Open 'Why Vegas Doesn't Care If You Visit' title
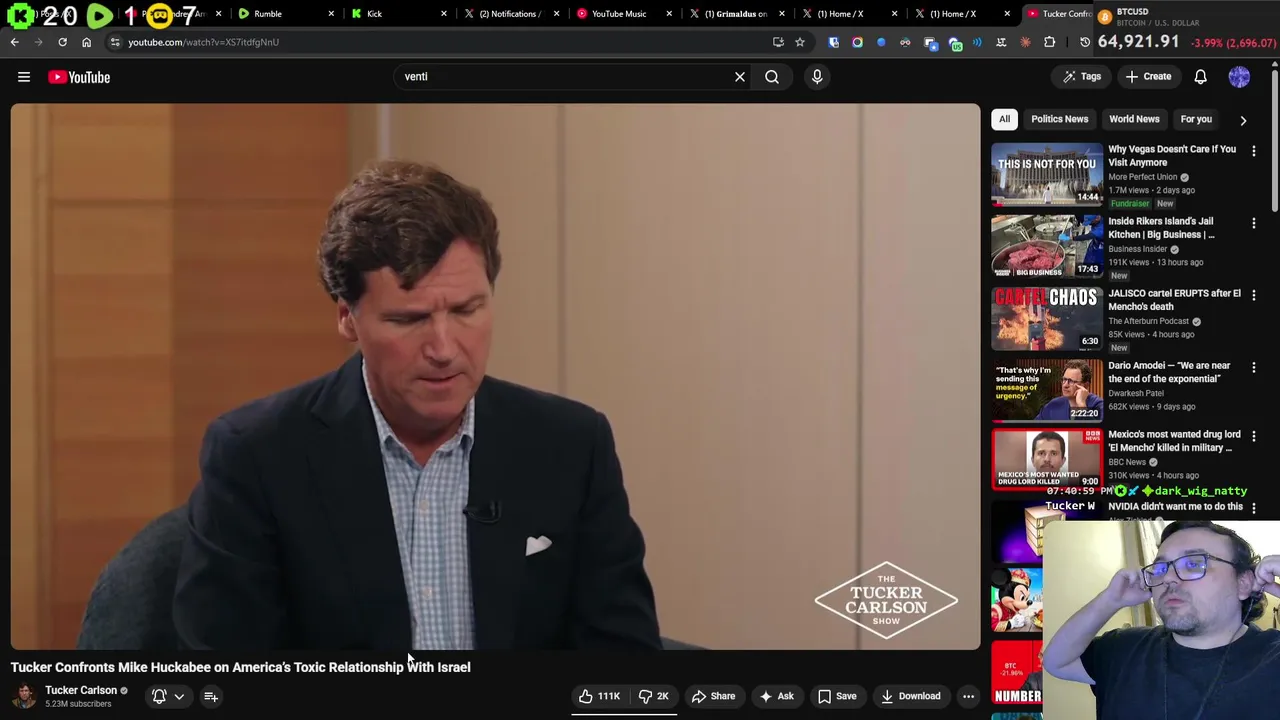 coord(1172,156)
